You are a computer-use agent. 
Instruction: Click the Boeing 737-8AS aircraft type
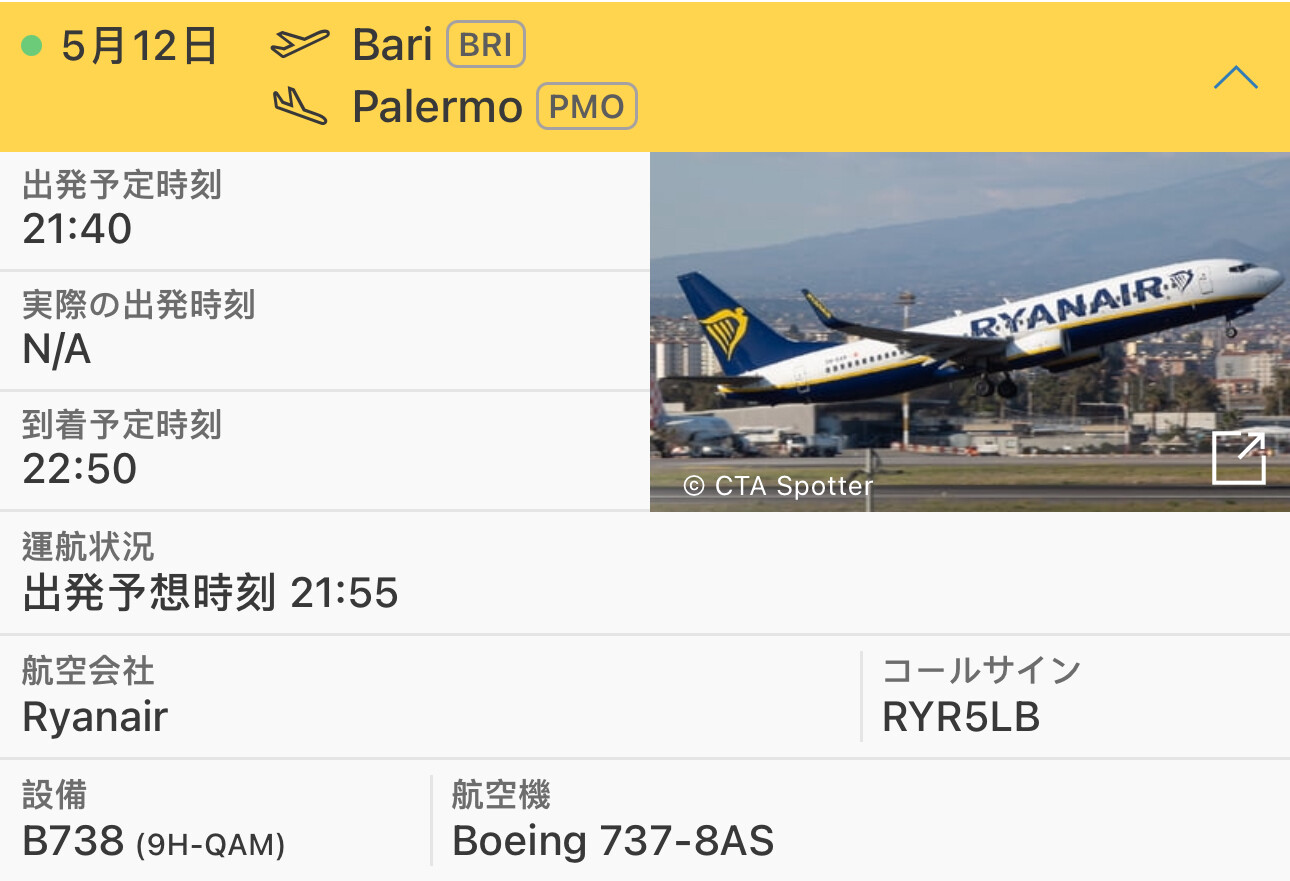613,841
